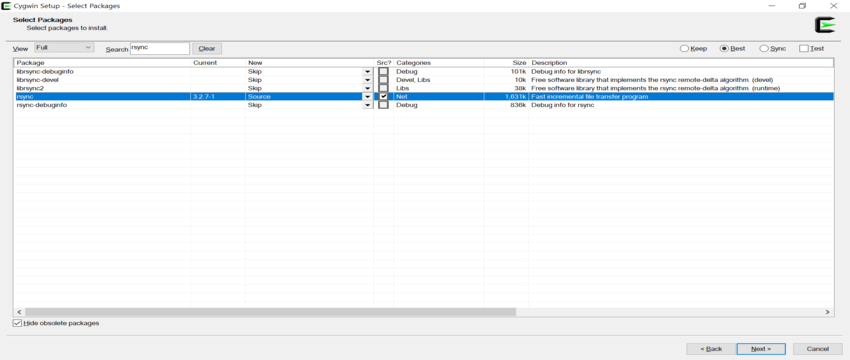Click the Categories column header
The height and width of the screenshot is (360, 850).
439,63
